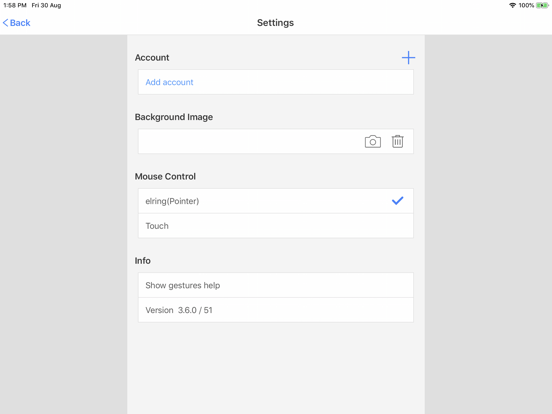Image resolution: width=552 pixels, height=414 pixels.
Task: Tap the Version 3.6.0 / 51 row
Action: (276, 310)
